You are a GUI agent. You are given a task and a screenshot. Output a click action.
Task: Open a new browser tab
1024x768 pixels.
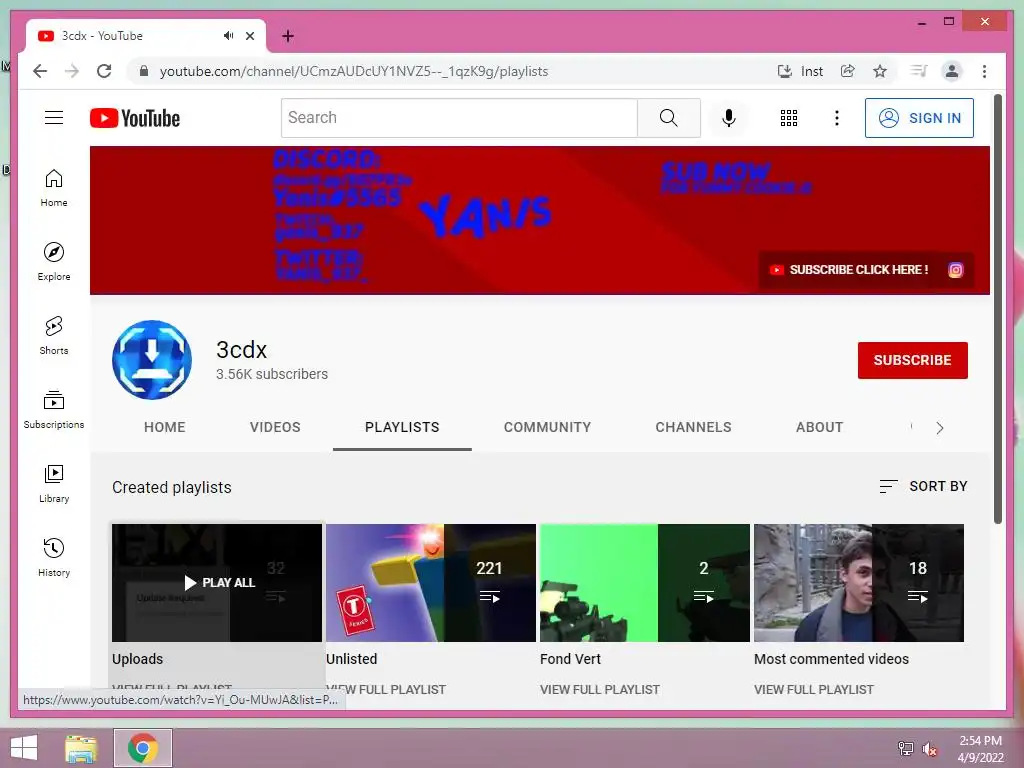point(287,36)
